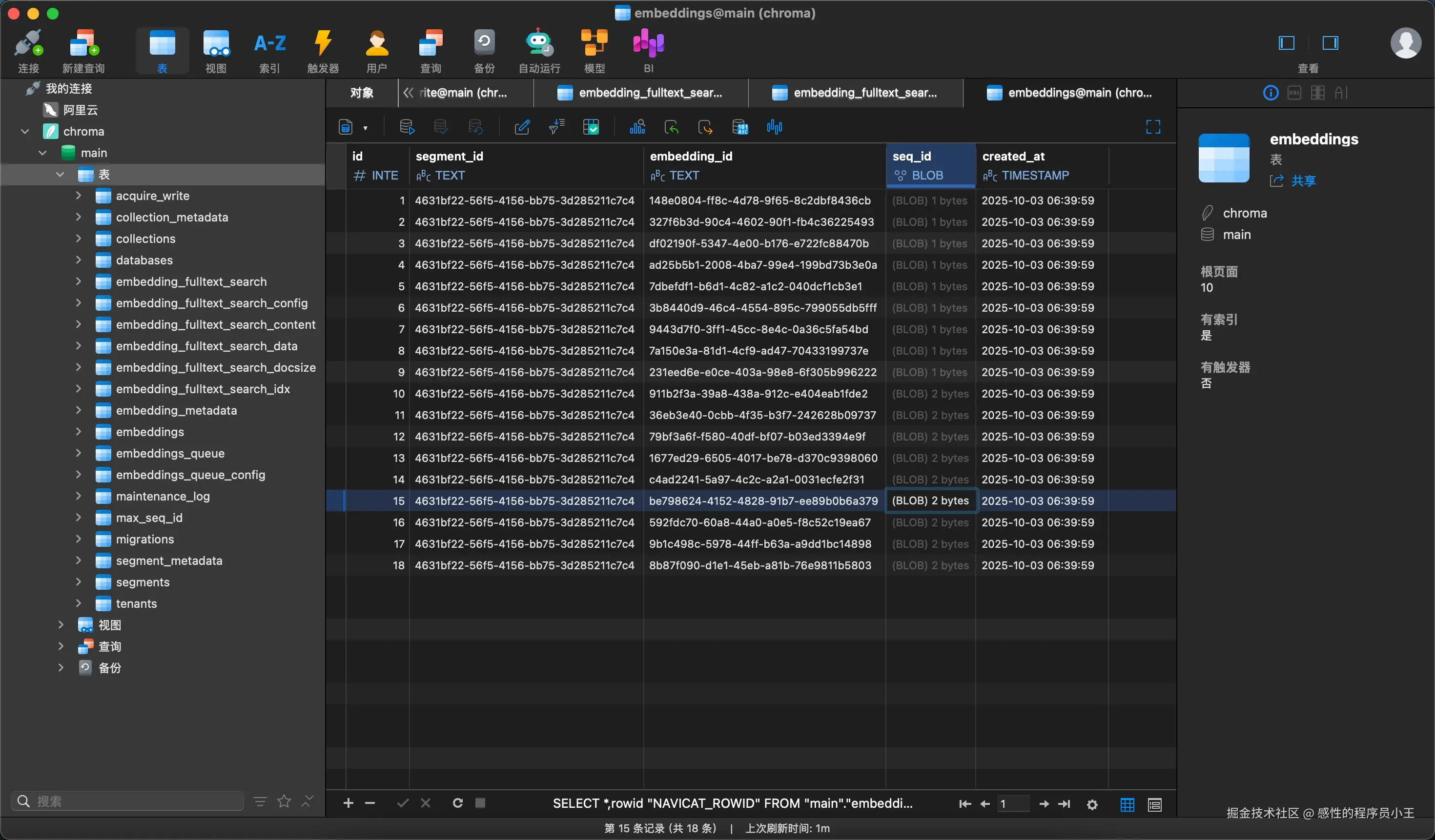Switch to form view mode
1435x840 pixels.
(1154, 804)
